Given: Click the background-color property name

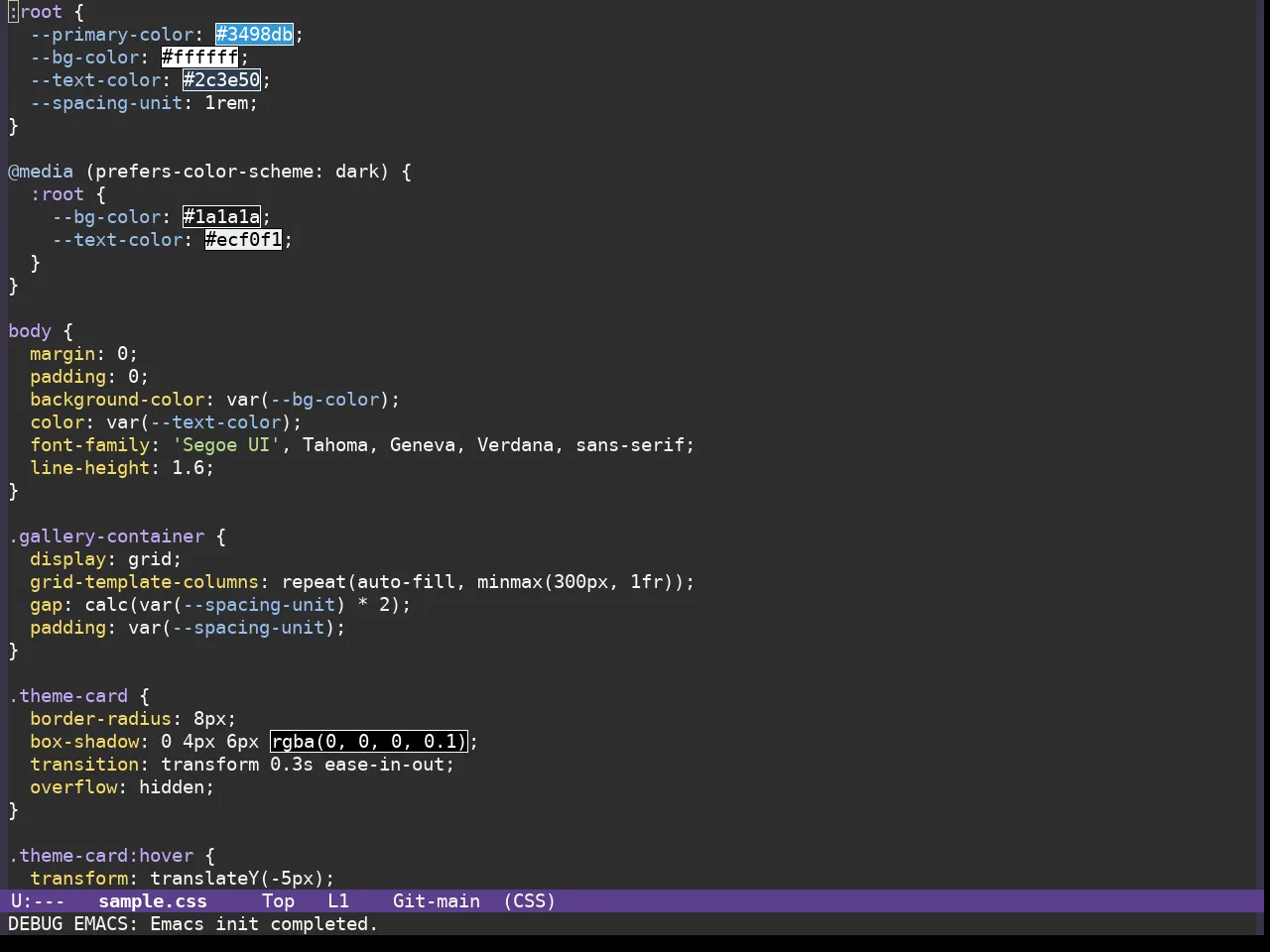Looking at the screenshot, I should tap(117, 400).
